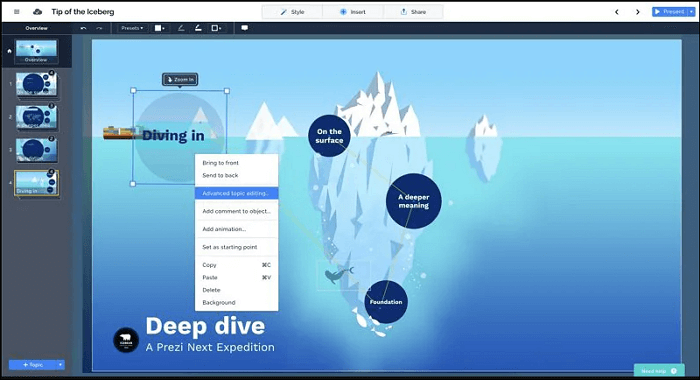Open the Presets dropdown
This screenshot has height=380, width=700.
click(132, 28)
